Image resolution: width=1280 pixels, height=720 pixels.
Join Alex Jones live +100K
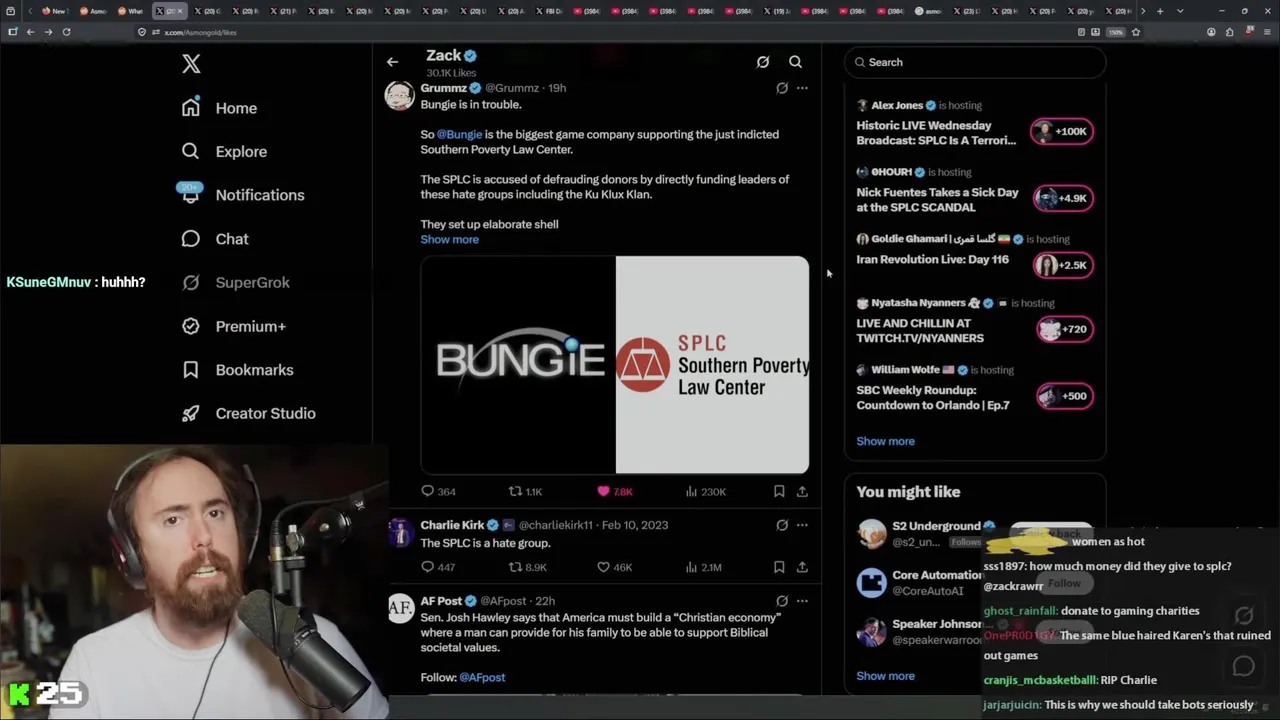pyautogui.click(x=1062, y=131)
